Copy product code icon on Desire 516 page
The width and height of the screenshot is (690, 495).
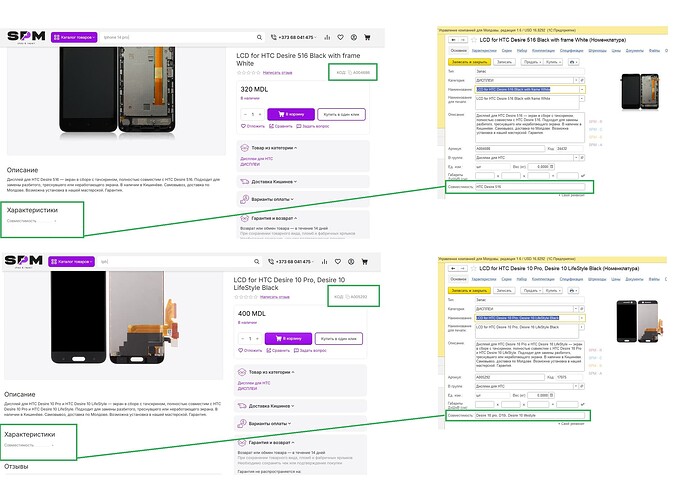click(350, 73)
